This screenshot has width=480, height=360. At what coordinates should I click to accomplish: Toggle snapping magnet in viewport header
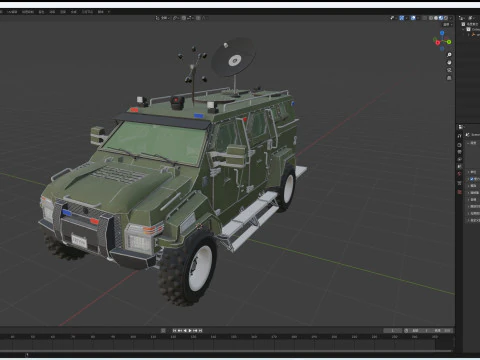184,18
